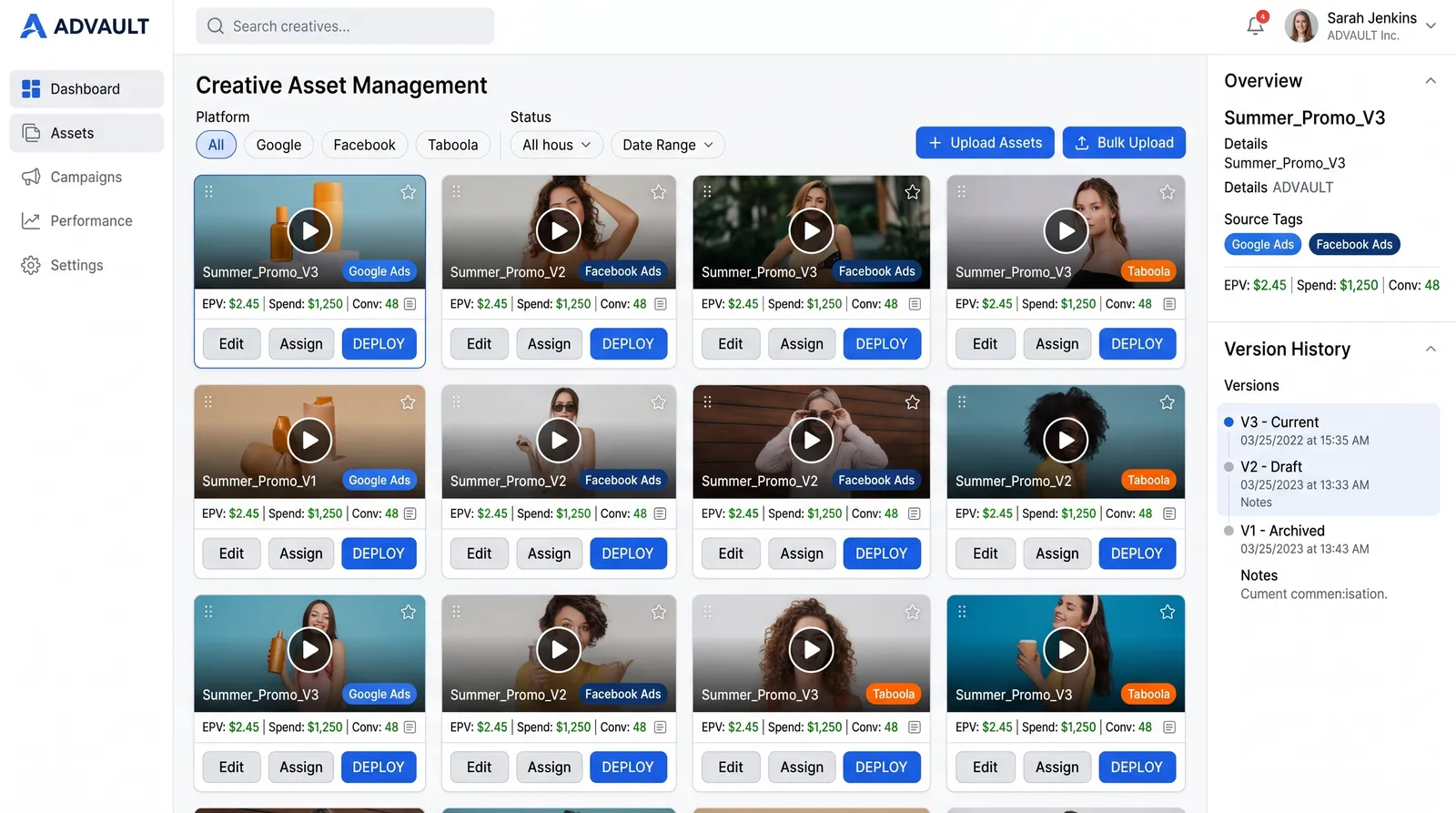Select the All platform filter

216,145
